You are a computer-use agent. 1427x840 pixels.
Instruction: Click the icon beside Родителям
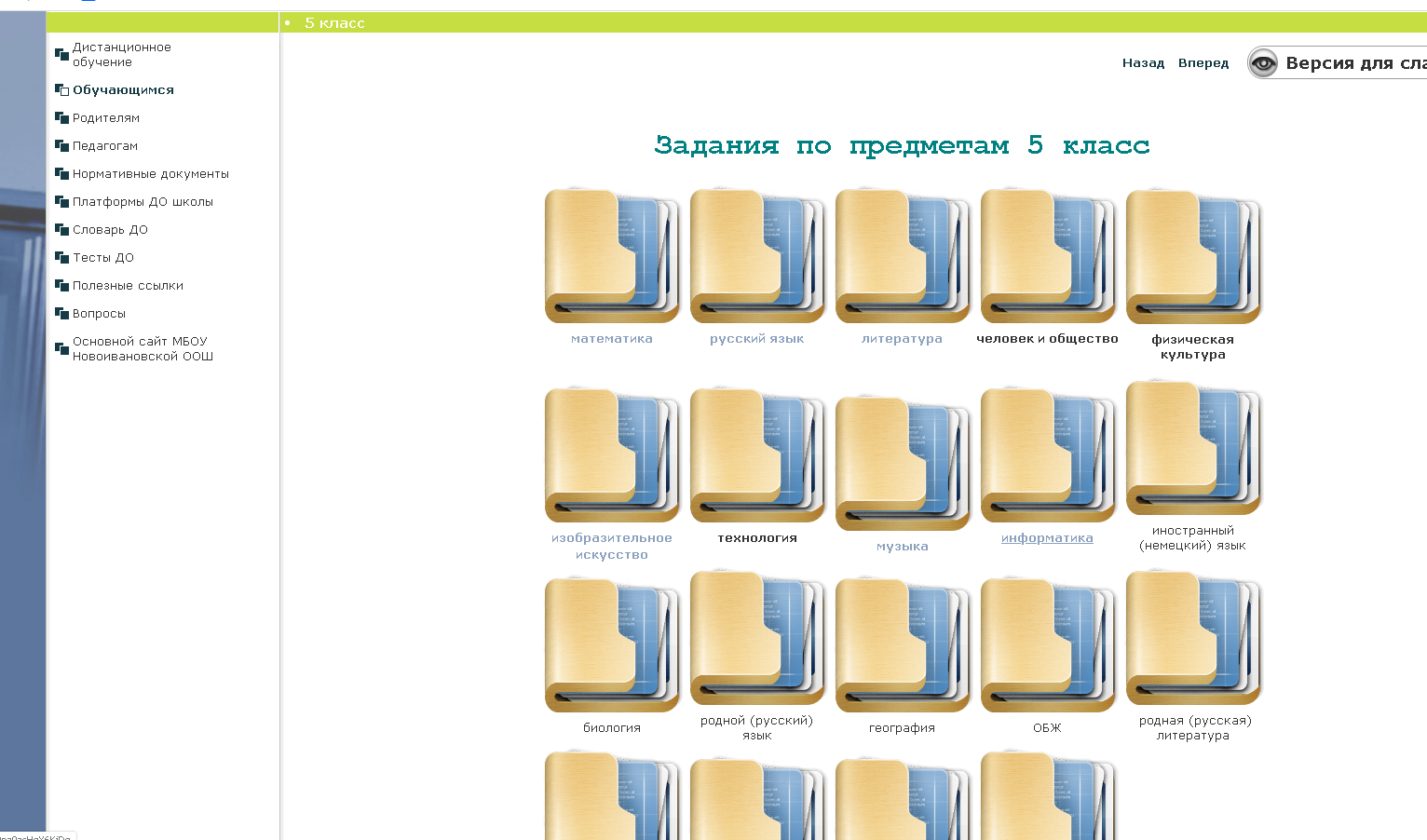click(61, 117)
